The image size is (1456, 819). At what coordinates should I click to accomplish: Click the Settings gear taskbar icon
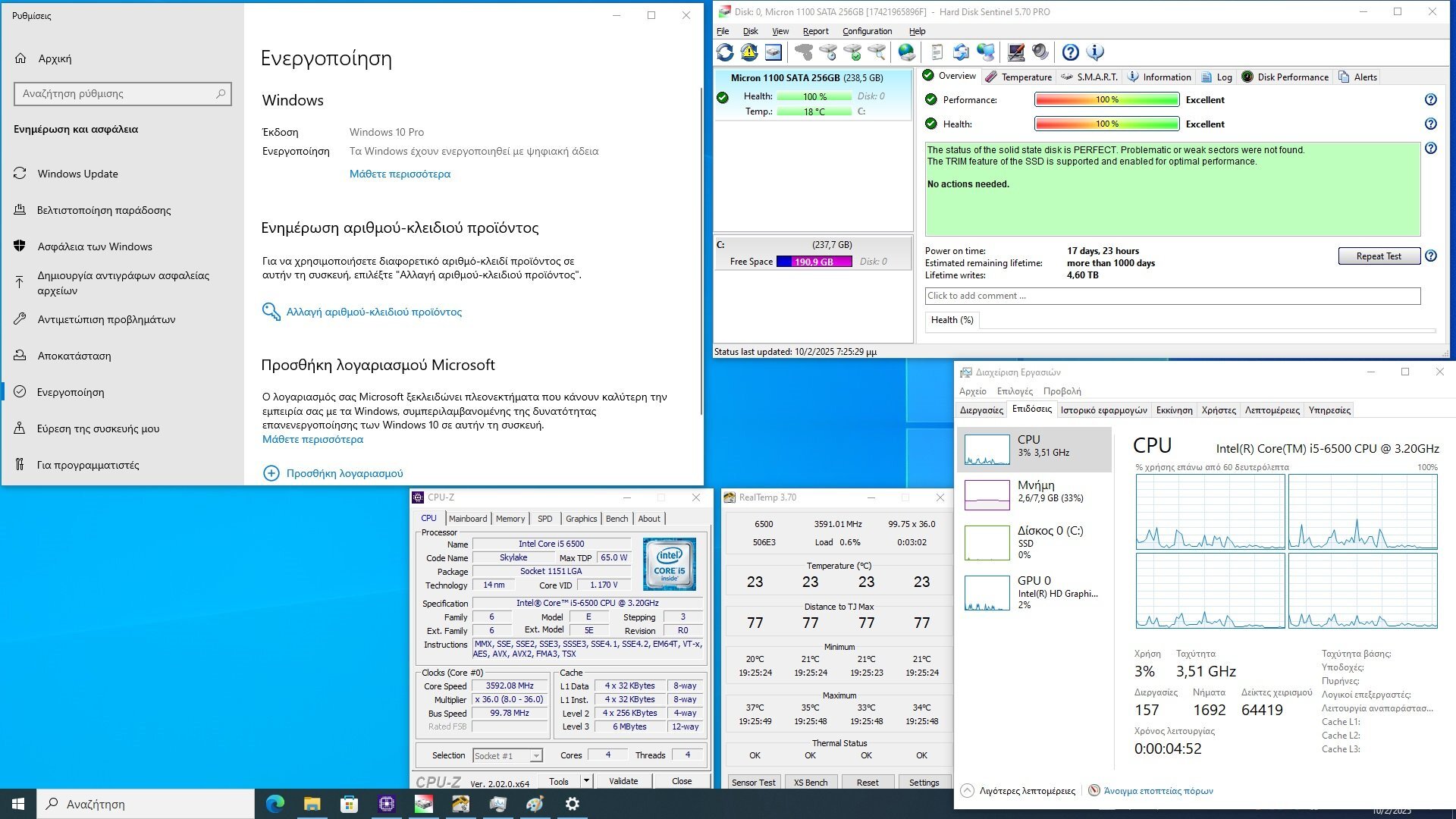click(573, 804)
